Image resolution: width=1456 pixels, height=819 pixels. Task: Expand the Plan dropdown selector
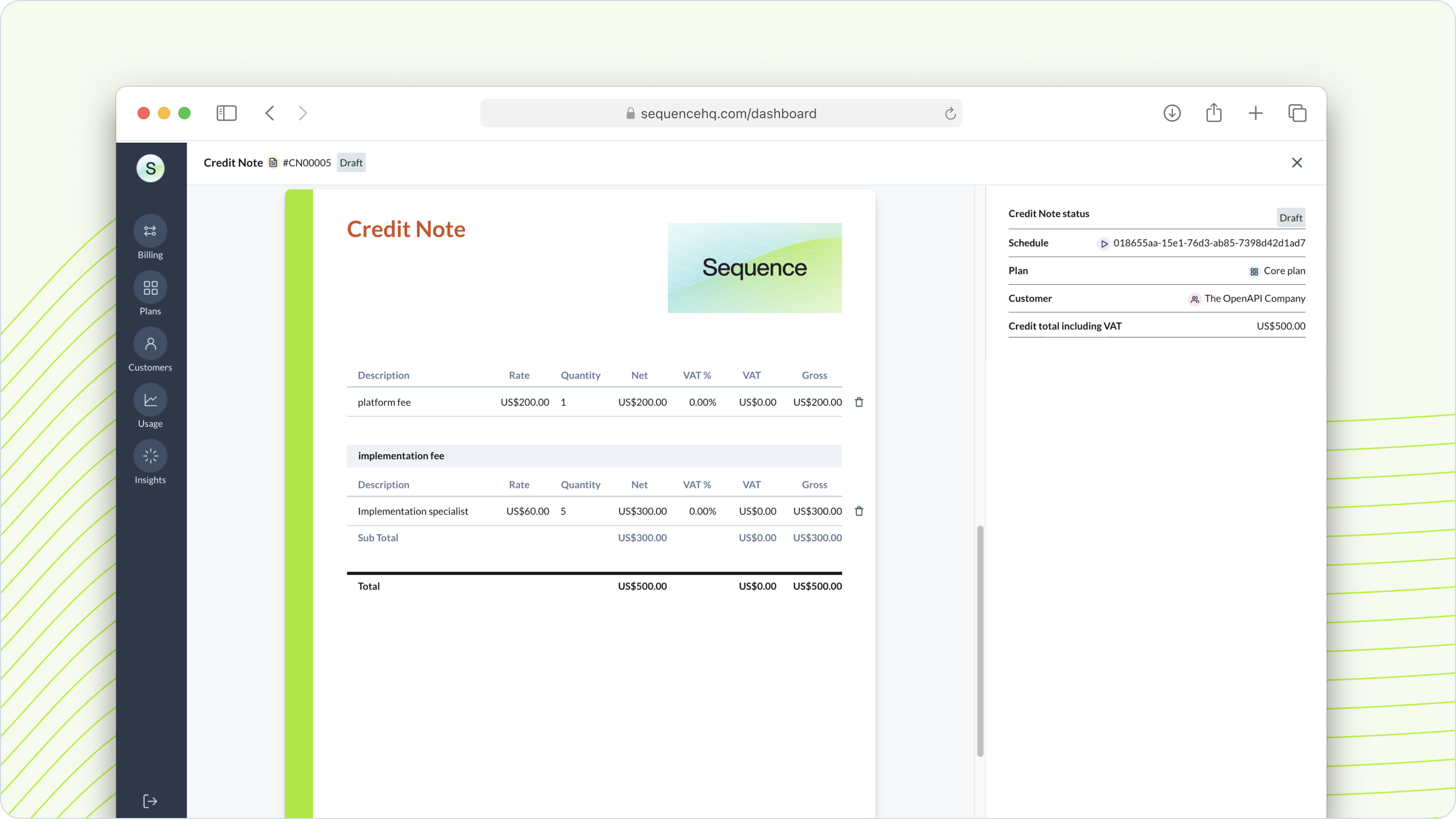tap(1276, 270)
